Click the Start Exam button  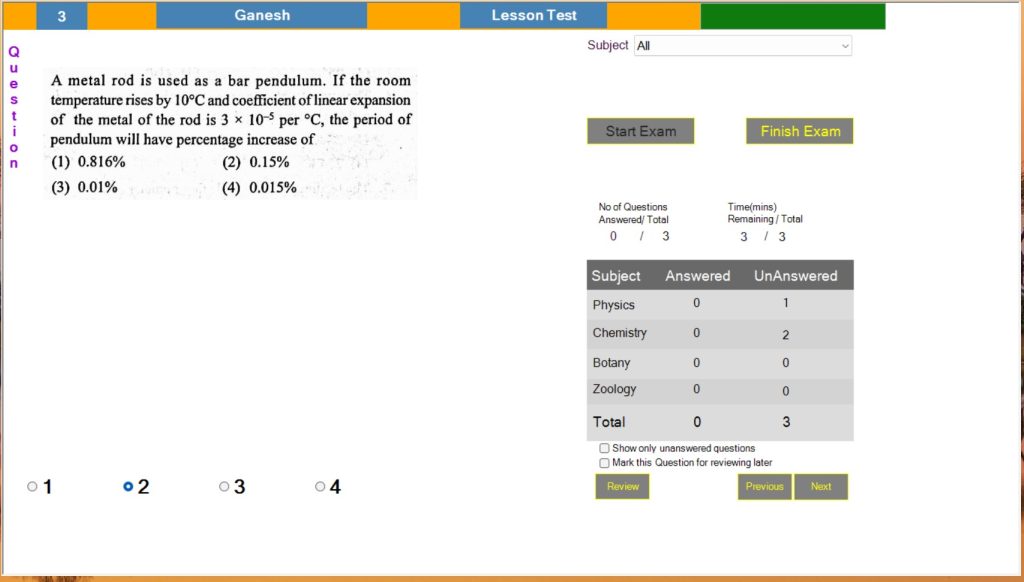pyautogui.click(x=640, y=131)
